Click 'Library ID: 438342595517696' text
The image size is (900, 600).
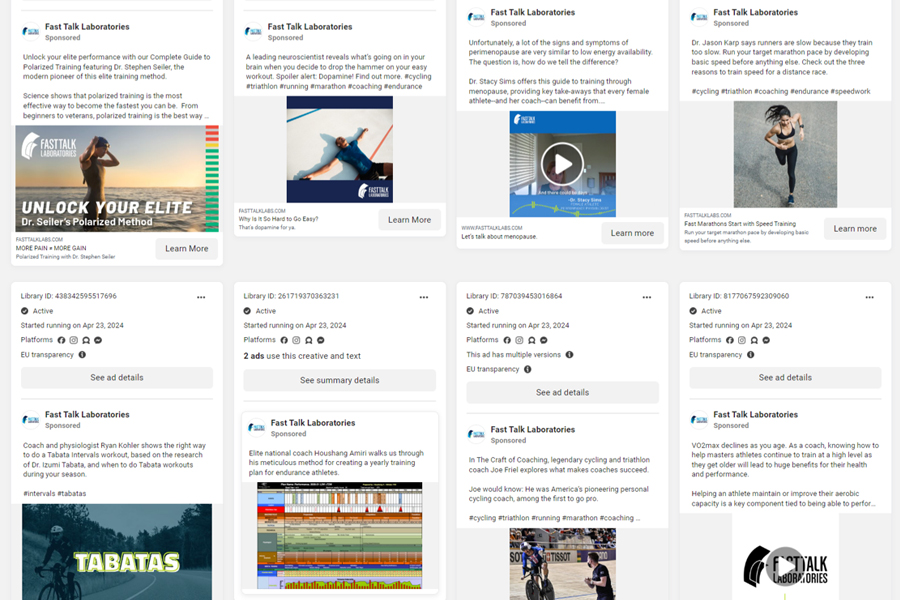click(68, 296)
